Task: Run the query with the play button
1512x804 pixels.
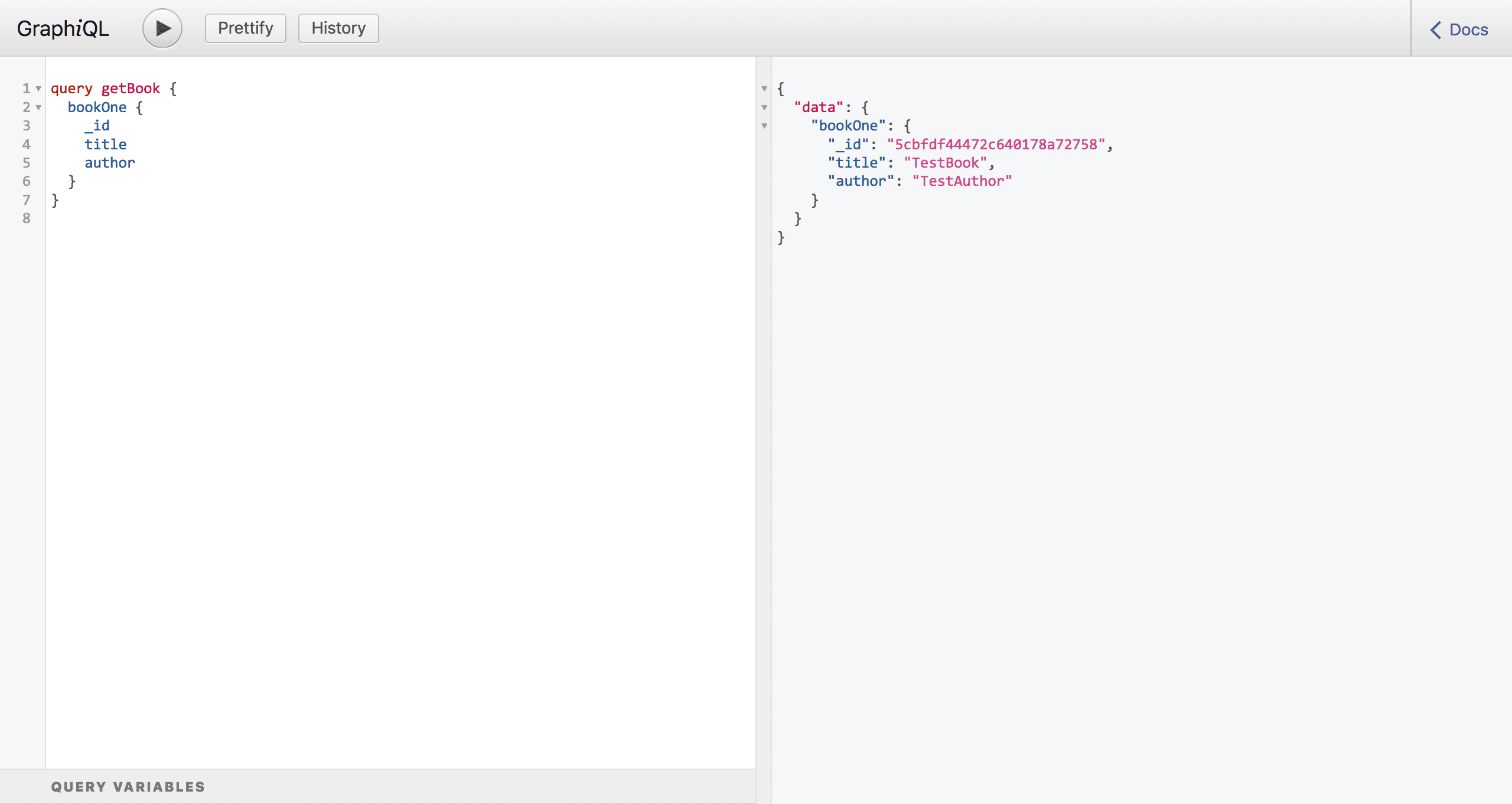Action: (162, 28)
